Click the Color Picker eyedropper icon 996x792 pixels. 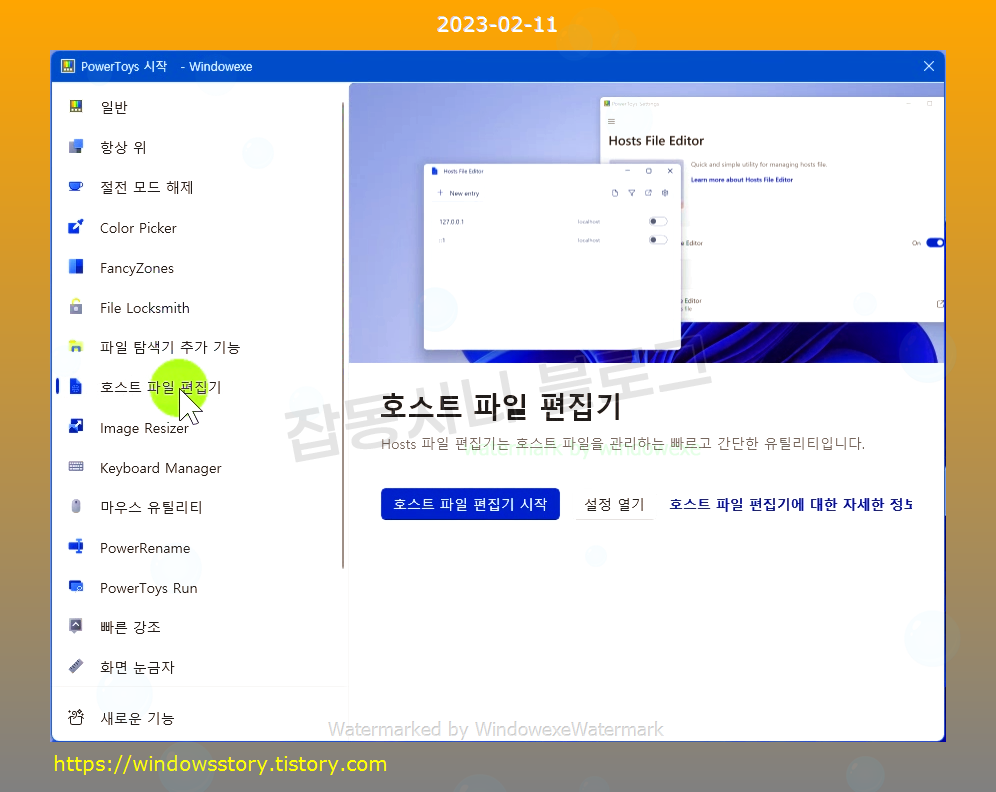pyautogui.click(x=76, y=227)
